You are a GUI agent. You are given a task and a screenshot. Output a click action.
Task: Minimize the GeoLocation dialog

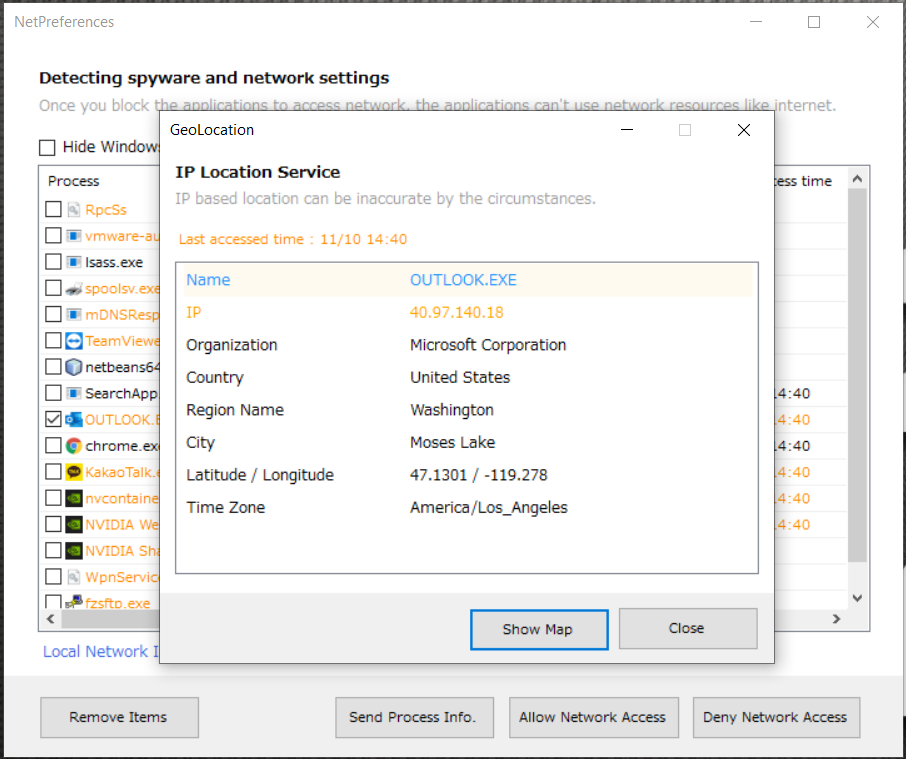(x=627, y=130)
